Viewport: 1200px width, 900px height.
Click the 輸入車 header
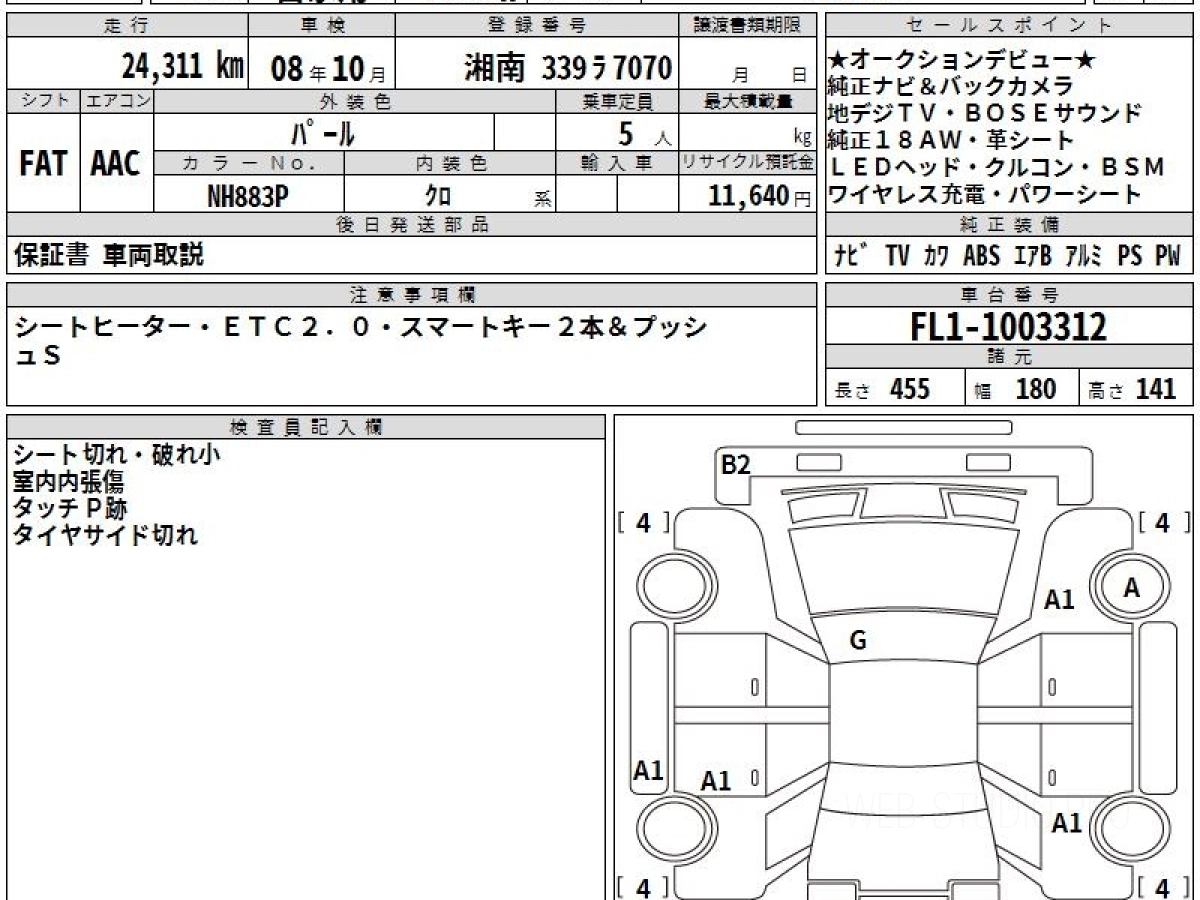tap(617, 163)
